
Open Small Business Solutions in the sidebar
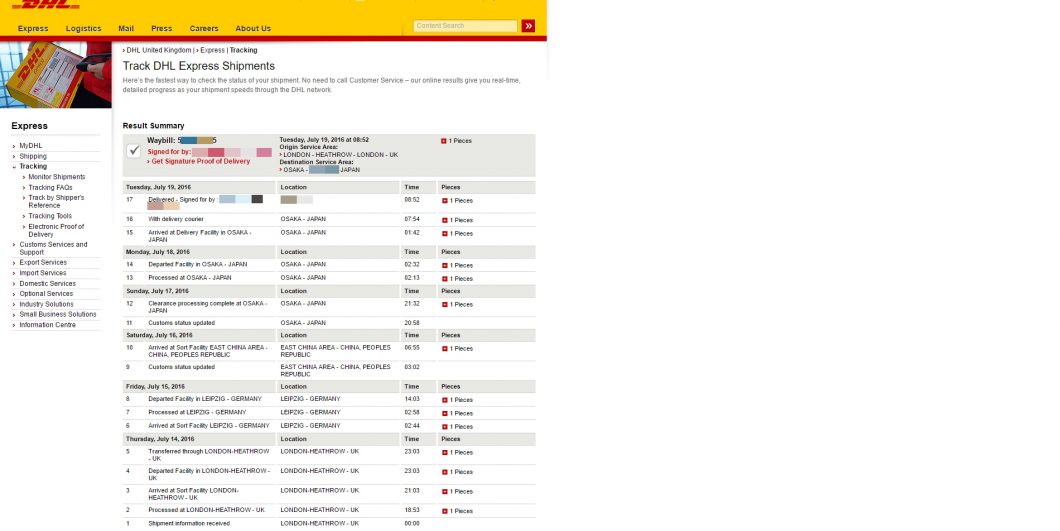pos(57,315)
